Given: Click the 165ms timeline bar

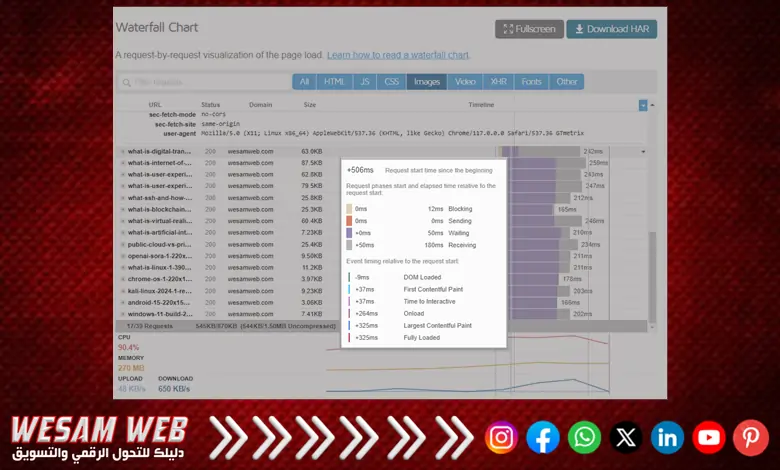Looking at the screenshot, I should point(532,210).
